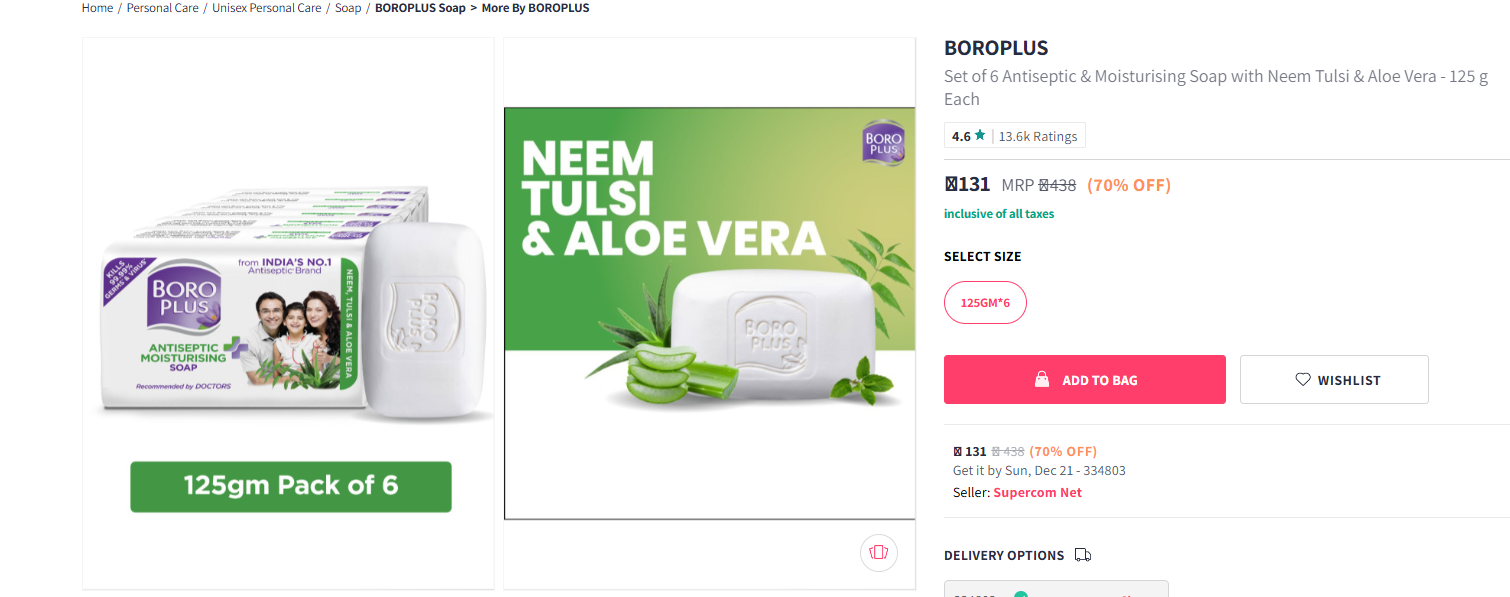The image size is (1510, 597).
Task: Add product using the WISHLIST button
Action: coord(1334,380)
